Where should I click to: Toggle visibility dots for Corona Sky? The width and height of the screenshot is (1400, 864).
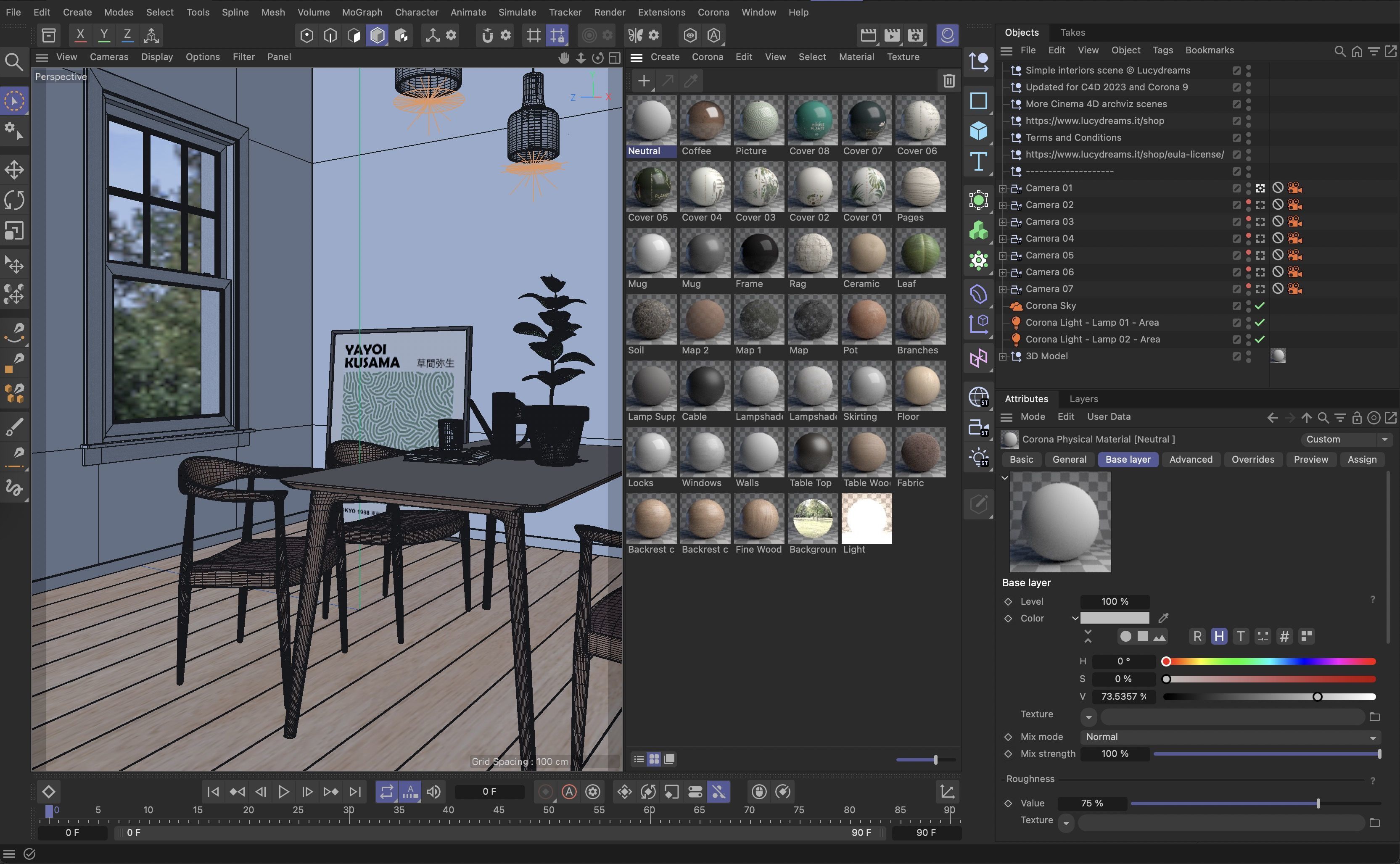click(x=1249, y=306)
